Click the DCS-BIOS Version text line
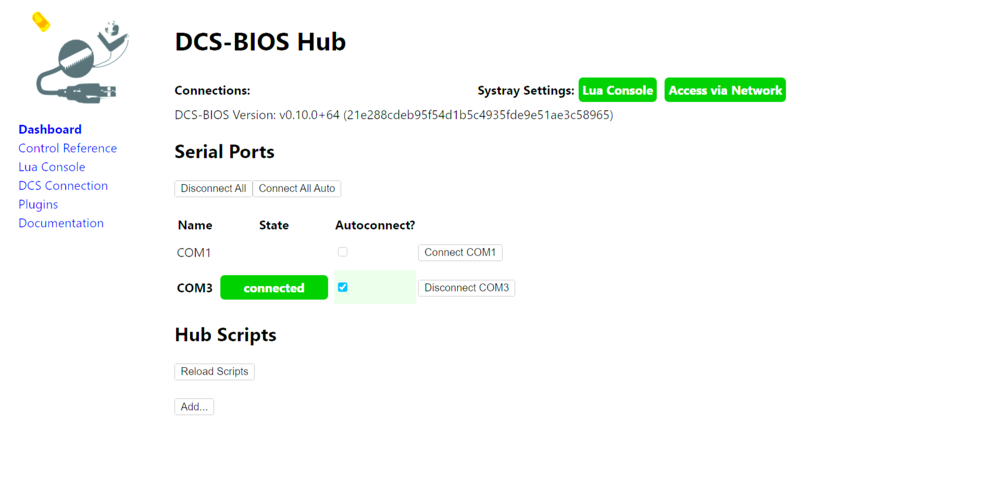The width and height of the screenshot is (1000, 478). pos(393,116)
